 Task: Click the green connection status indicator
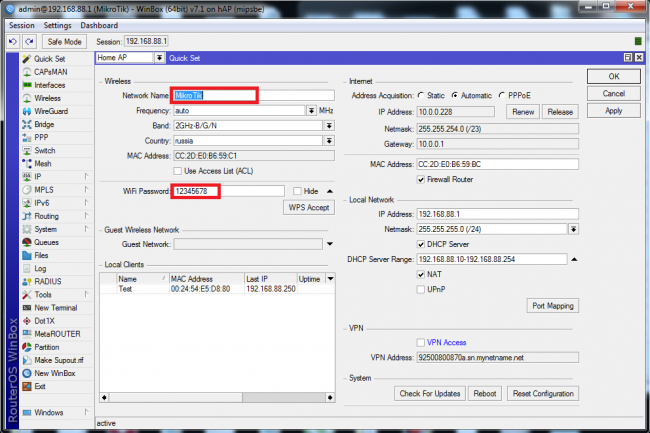[638, 41]
